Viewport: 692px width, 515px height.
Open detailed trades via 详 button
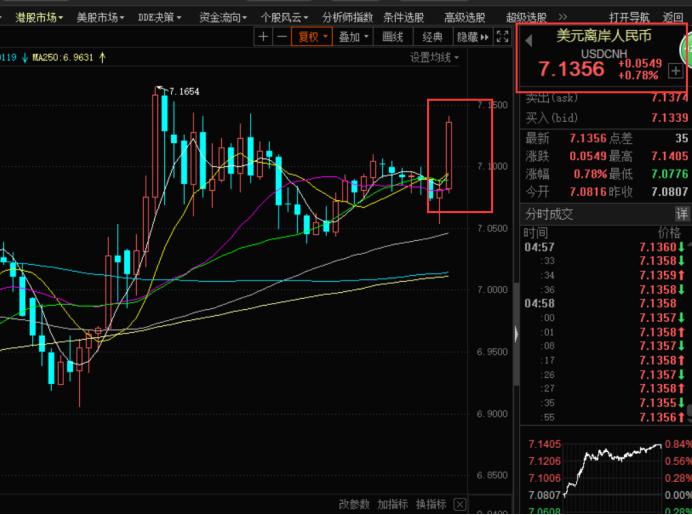[x=682, y=214]
